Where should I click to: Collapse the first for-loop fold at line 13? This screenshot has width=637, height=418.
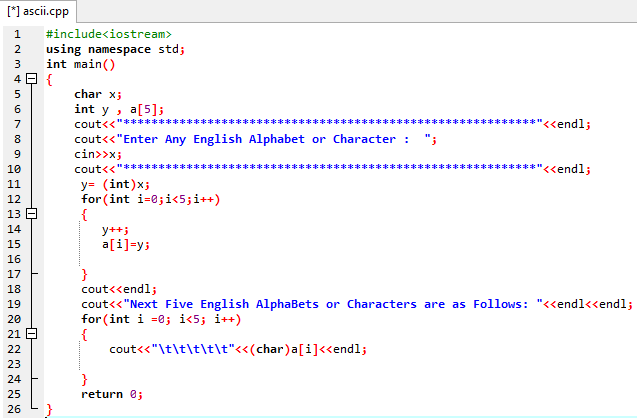pos(32,214)
